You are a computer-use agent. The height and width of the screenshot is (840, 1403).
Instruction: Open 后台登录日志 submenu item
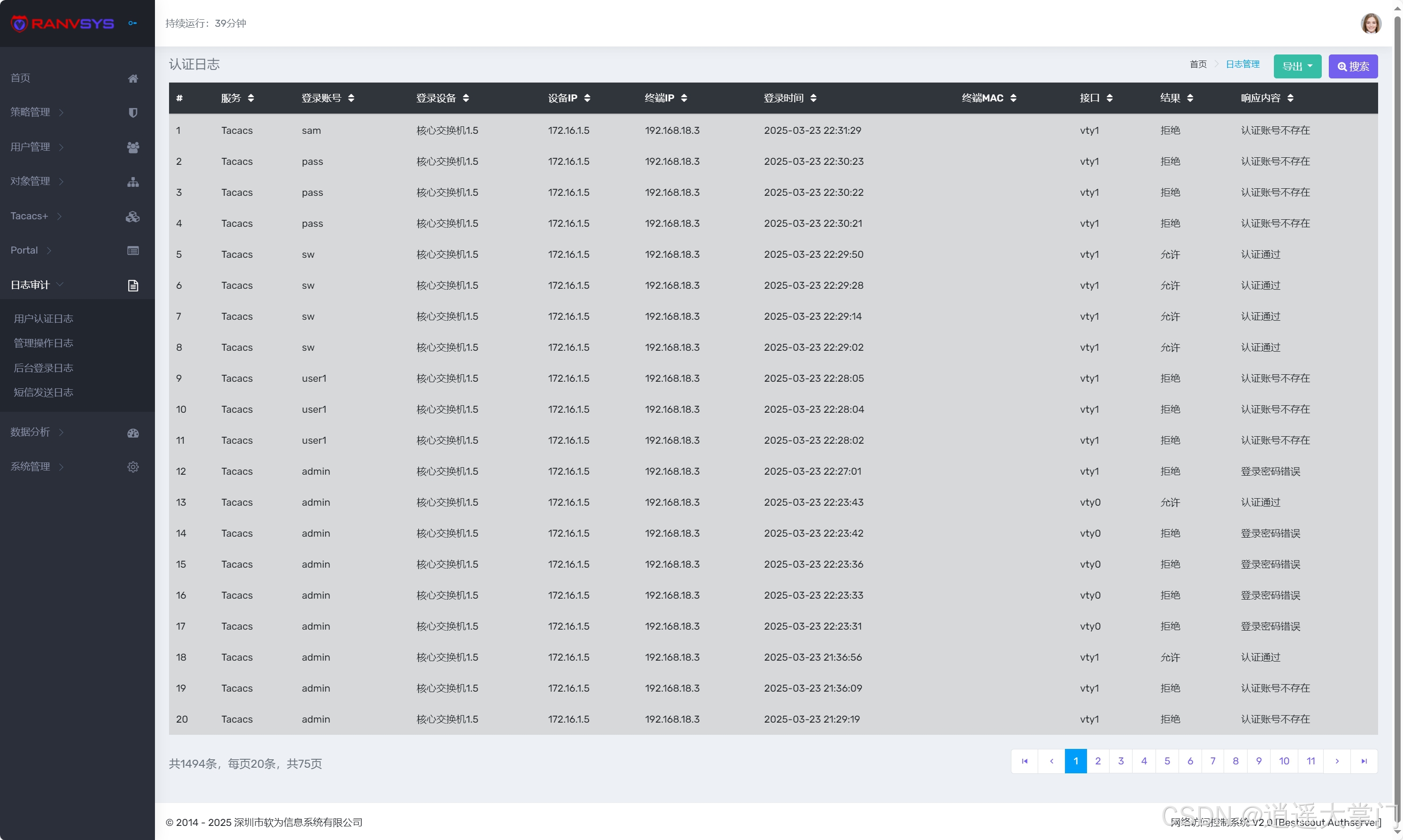coord(44,368)
